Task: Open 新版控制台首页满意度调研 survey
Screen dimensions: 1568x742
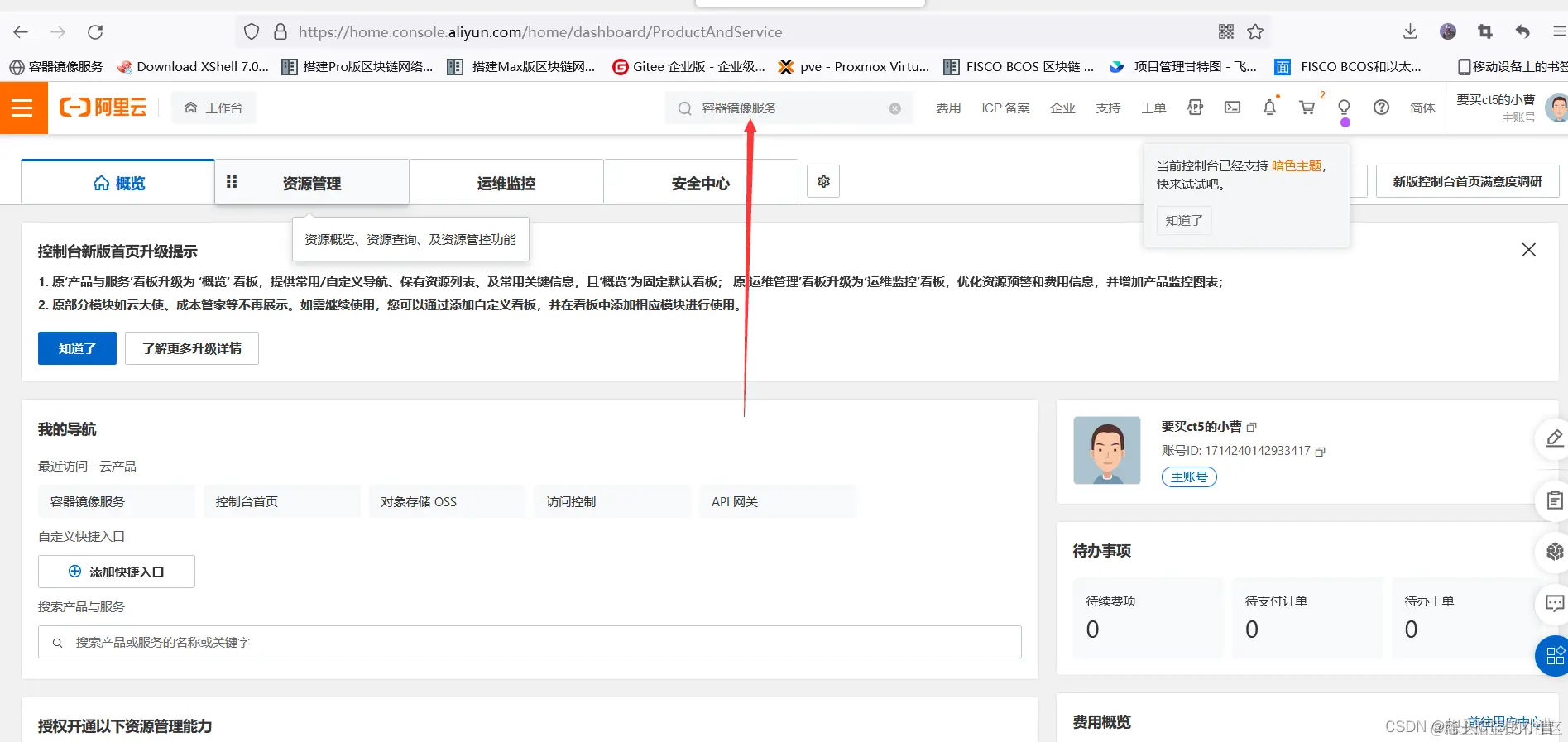Action: [1467, 181]
